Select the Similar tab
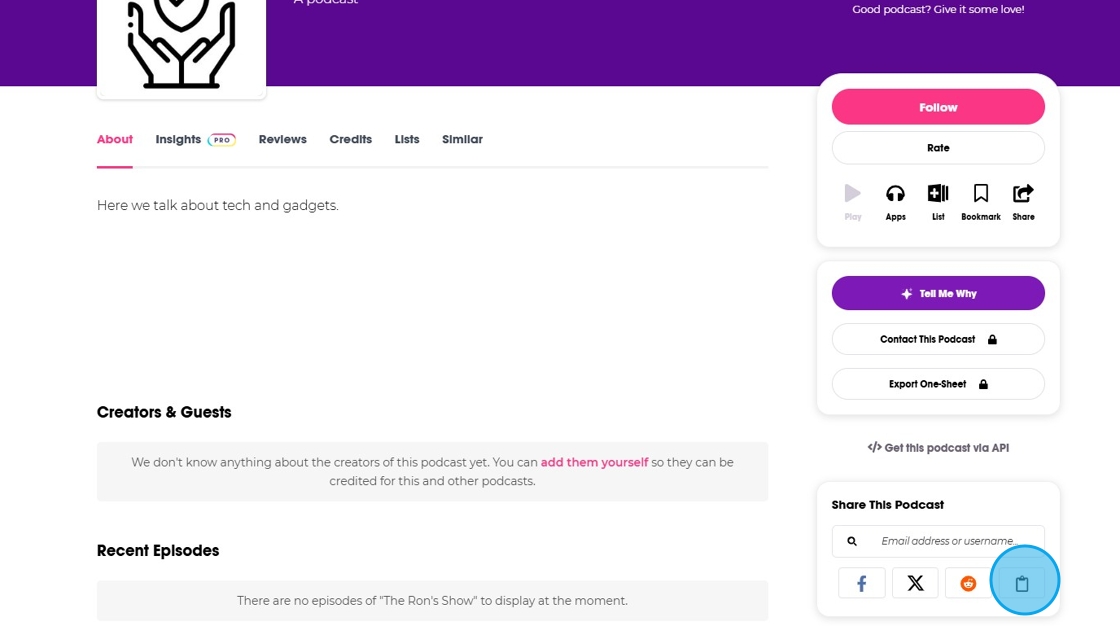The width and height of the screenshot is (1120, 626). 462,139
